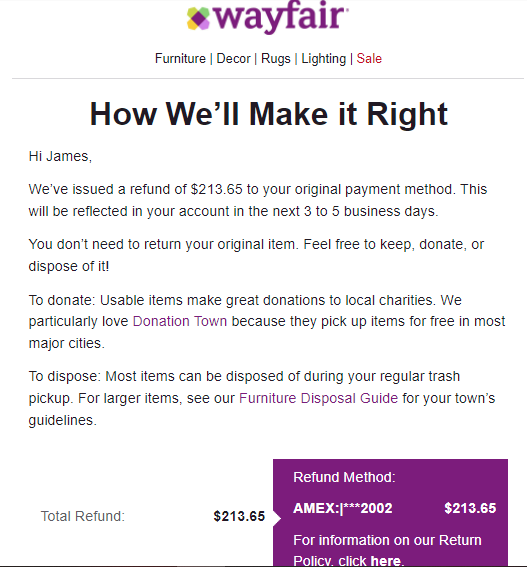Click the Refund Method heading in purple box
Screen dimensions: 527x567
(344, 477)
